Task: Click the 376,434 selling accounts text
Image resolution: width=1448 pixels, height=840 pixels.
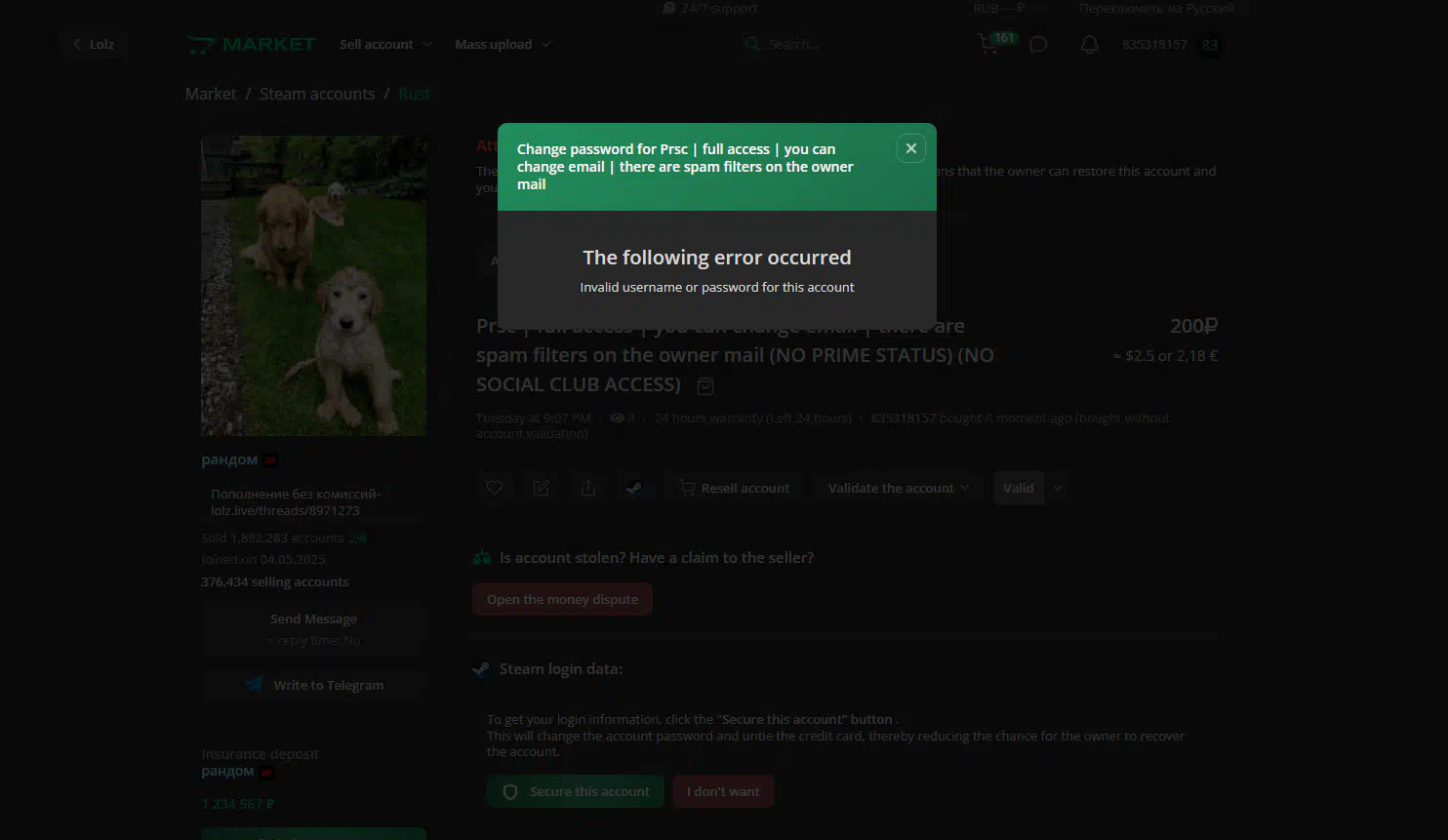Action: (x=274, y=581)
